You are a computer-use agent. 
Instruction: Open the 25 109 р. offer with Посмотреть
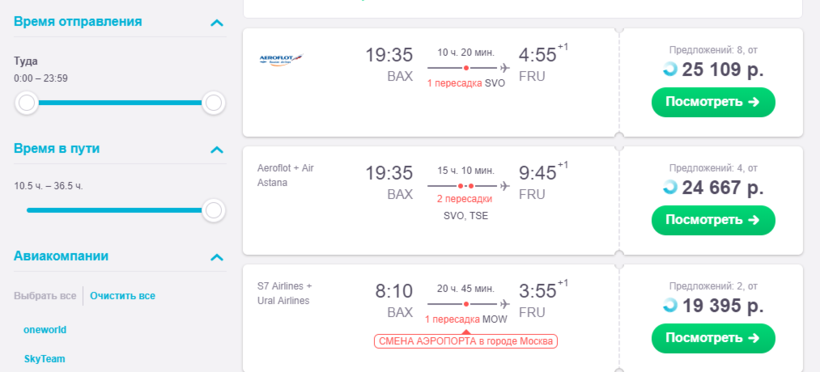tap(713, 102)
